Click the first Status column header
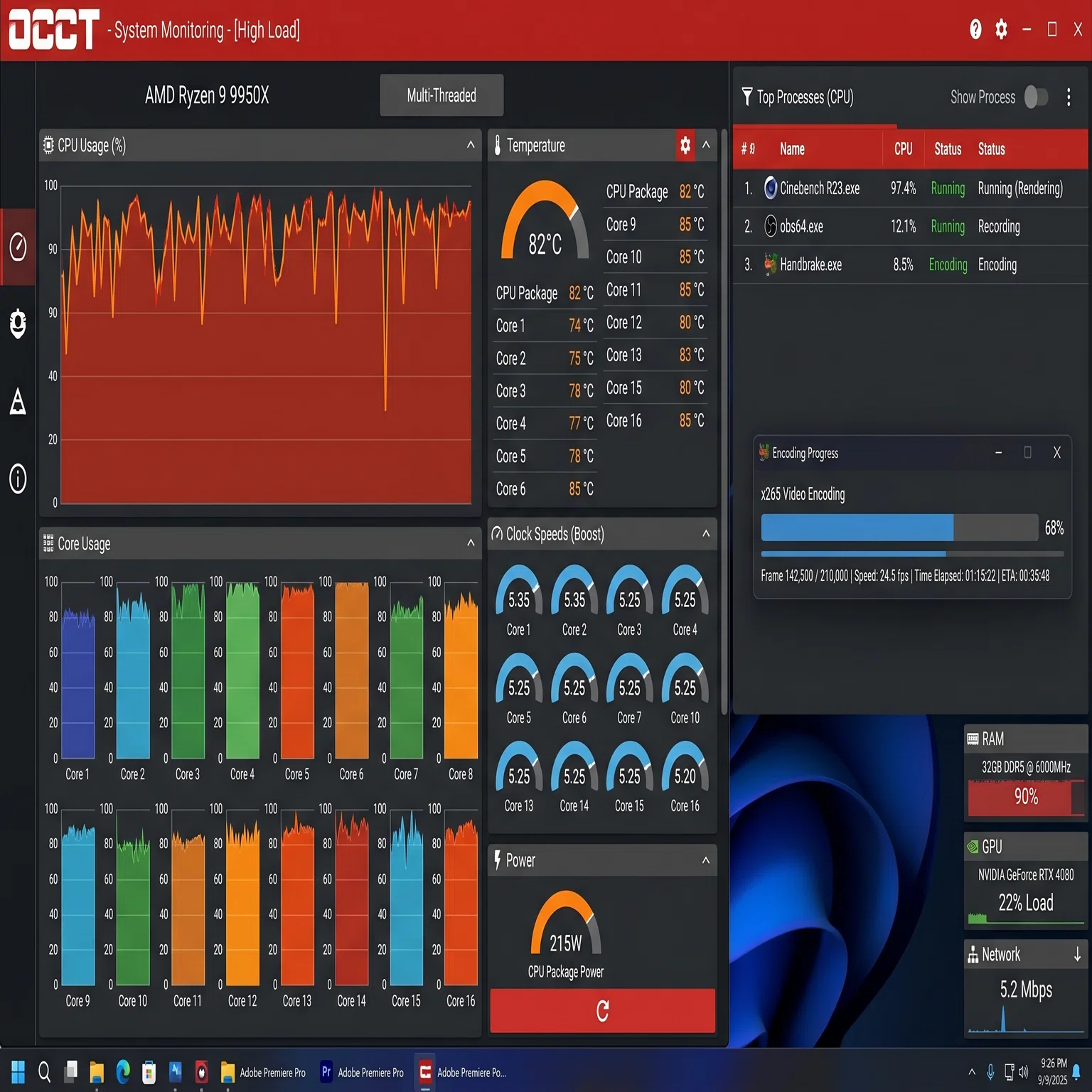This screenshot has width=1092, height=1092. pyautogui.click(x=948, y=149)
